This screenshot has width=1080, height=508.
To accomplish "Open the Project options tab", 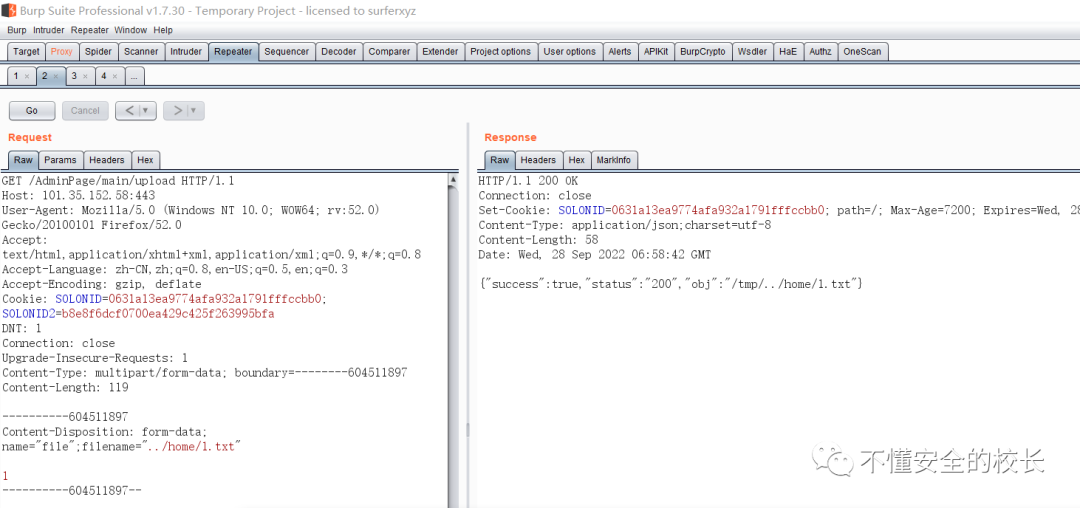I will coord(501,52).
